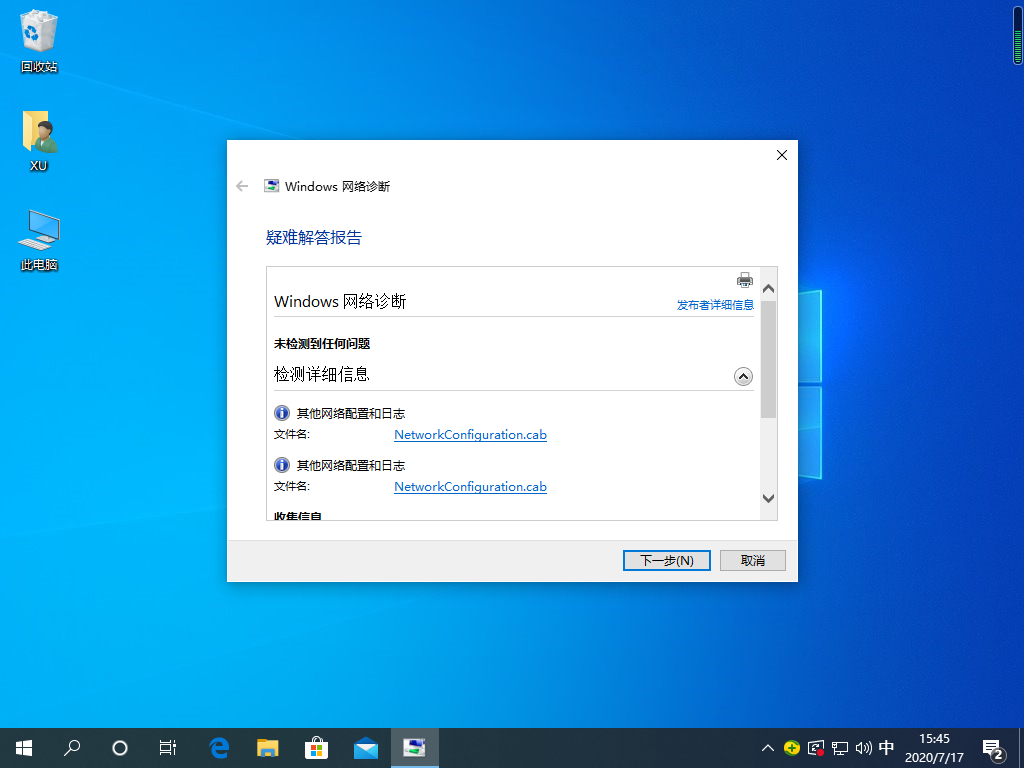Print the troubleshooting report

(745, 280)
